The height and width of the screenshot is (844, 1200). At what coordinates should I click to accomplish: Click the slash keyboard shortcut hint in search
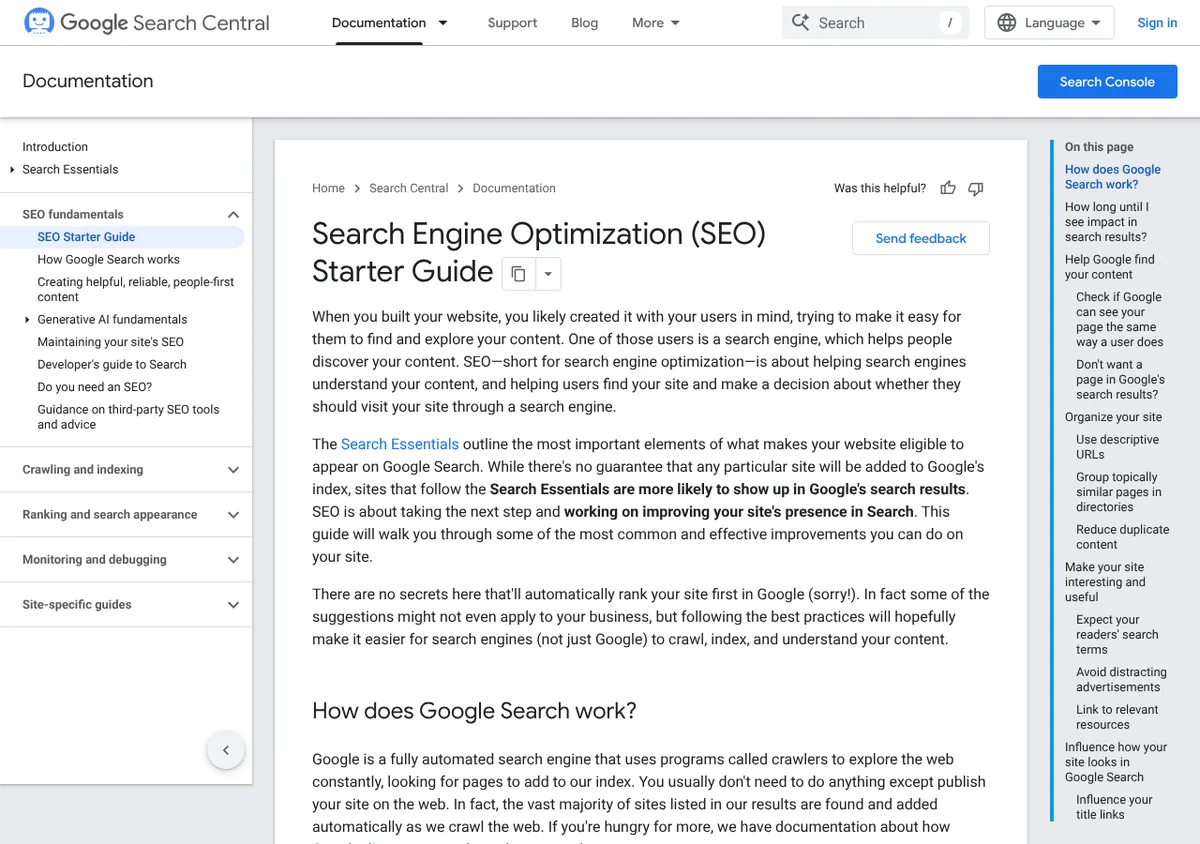950,22
